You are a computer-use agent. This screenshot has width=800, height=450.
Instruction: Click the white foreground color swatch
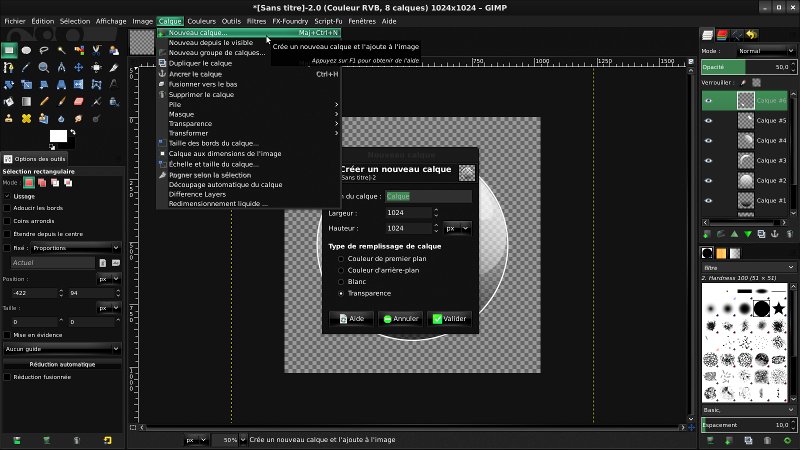pyautogui.click(x=58, y=136)
